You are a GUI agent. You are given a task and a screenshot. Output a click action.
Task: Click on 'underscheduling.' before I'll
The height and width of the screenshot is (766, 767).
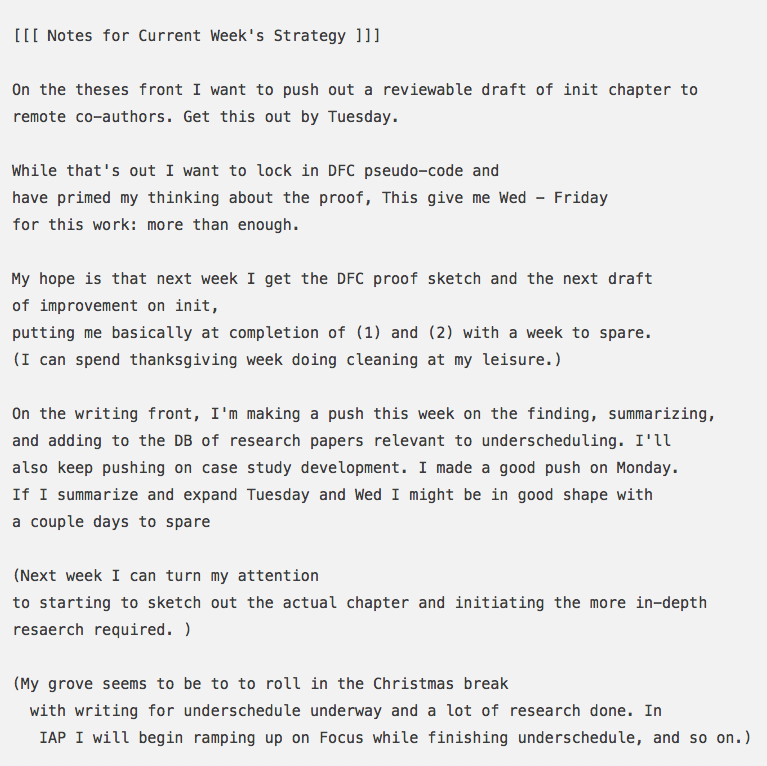coord(553,441)
